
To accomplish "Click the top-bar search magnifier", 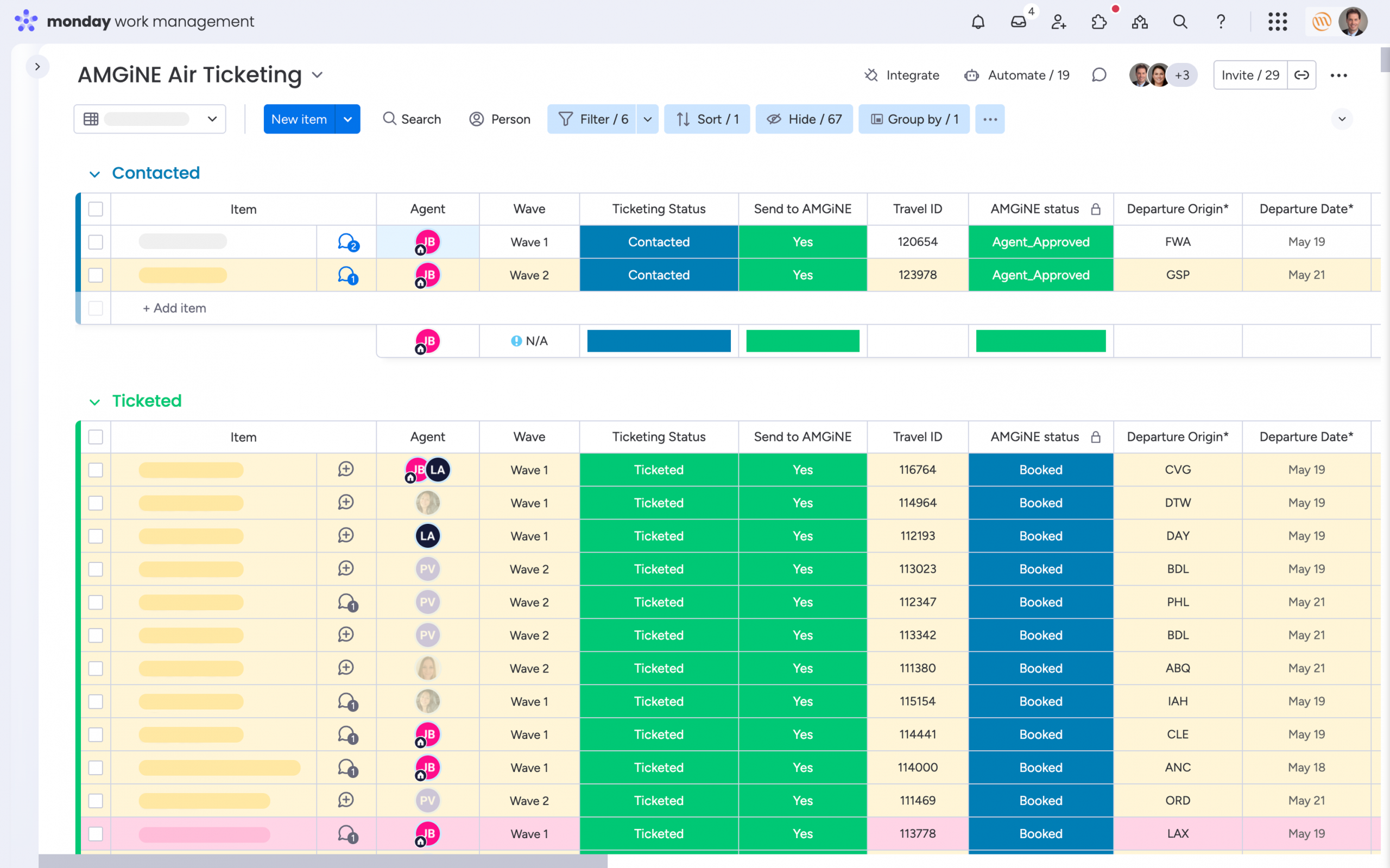I will point(1180,22).
